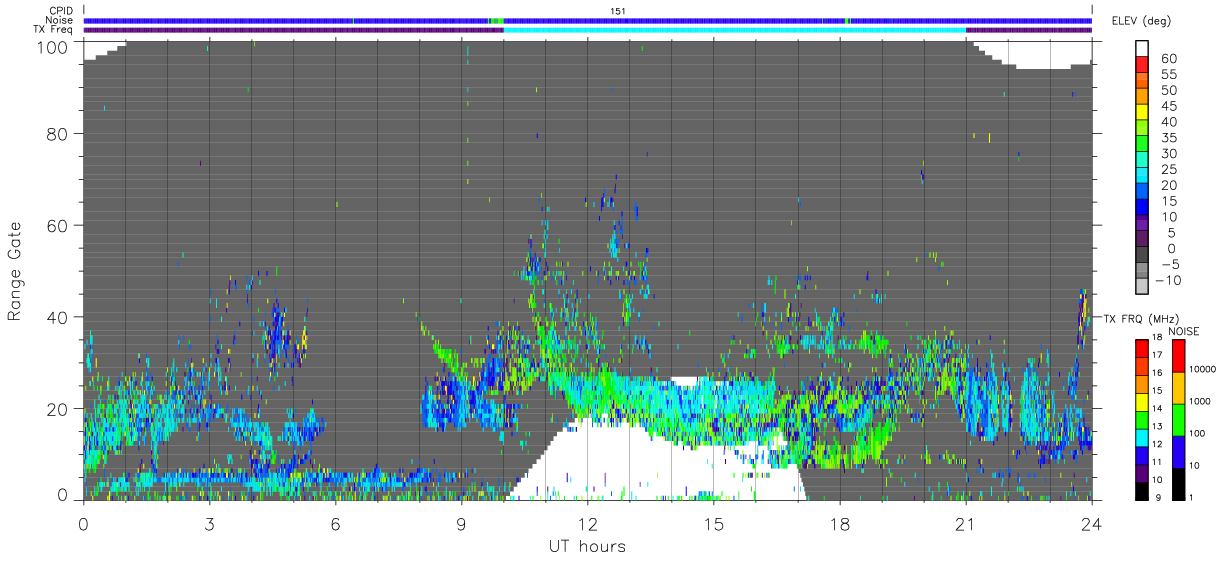Click ELEV colorbar value 45

click(x=1168, y=106)
